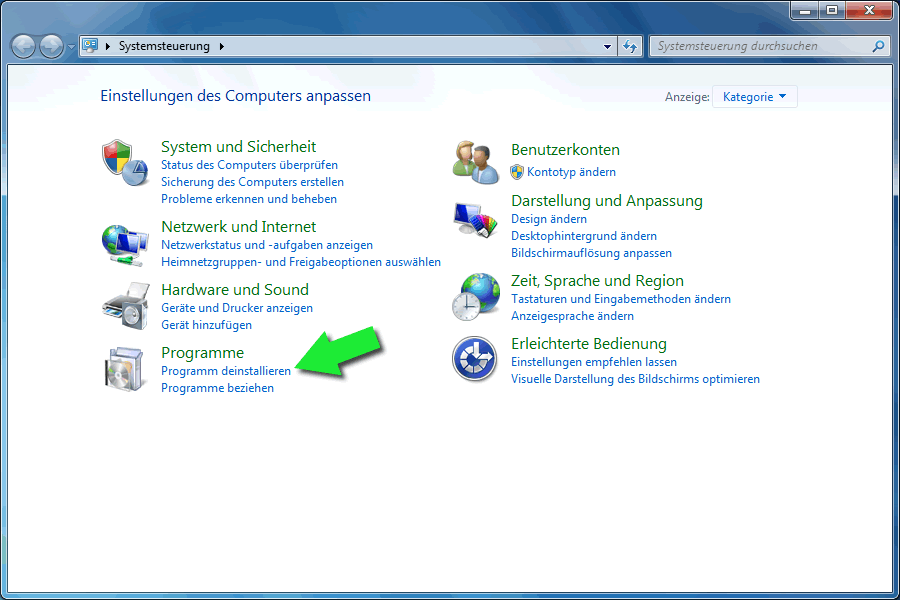This screenshot has width=900, height=600.
Task: Open the Anzeige Kategorie dropdown
Action: [x=754, y=96]
